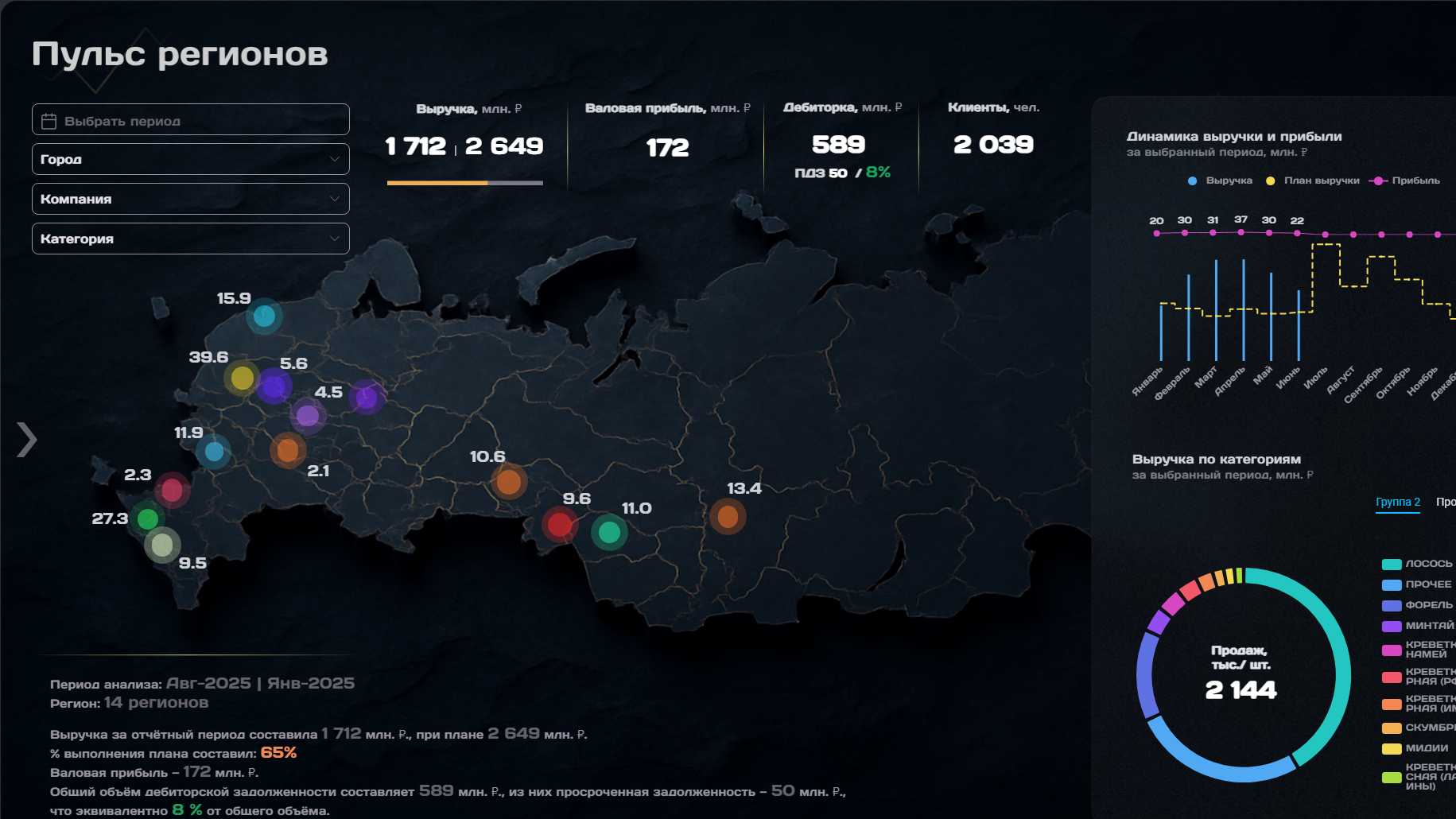Click the Выбрать период date field

(191, 119)
